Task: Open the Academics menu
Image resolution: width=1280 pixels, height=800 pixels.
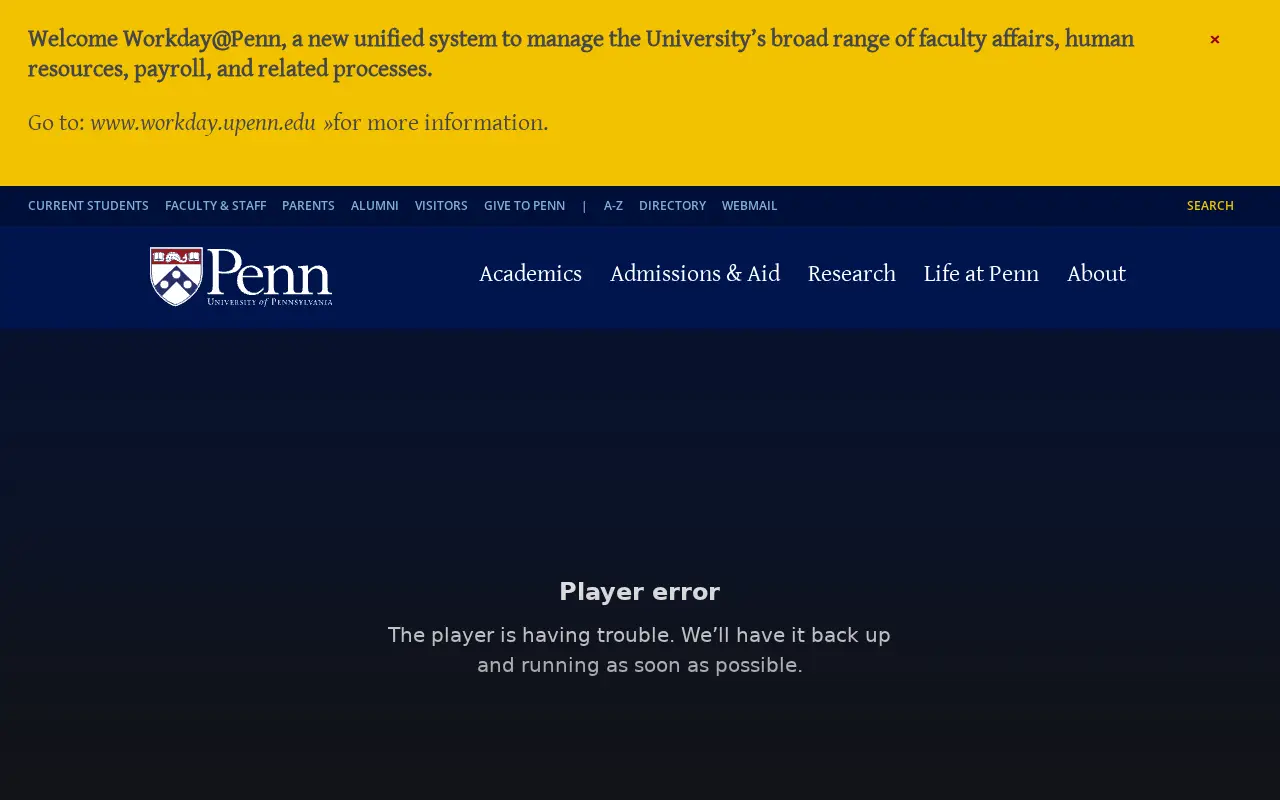Action: click(x=530, y=274)
